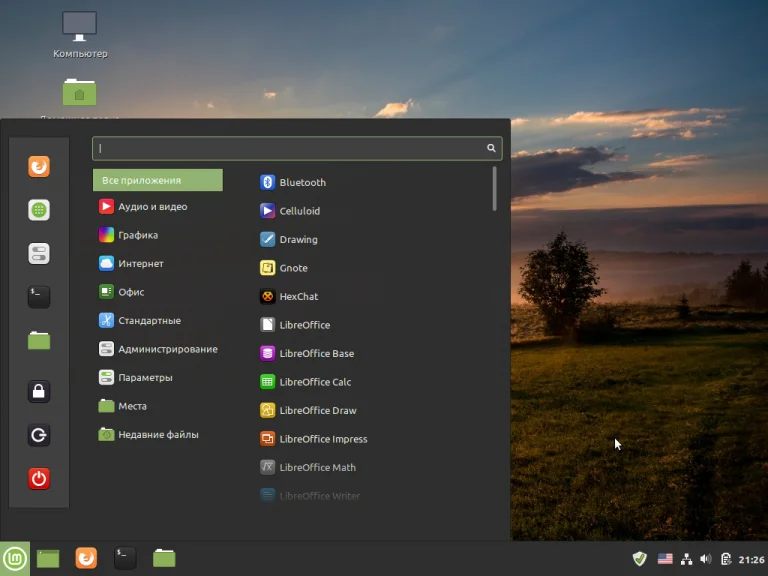
Task: Start LibreOffice Impress from the list
Action: [x=323, y=439]
